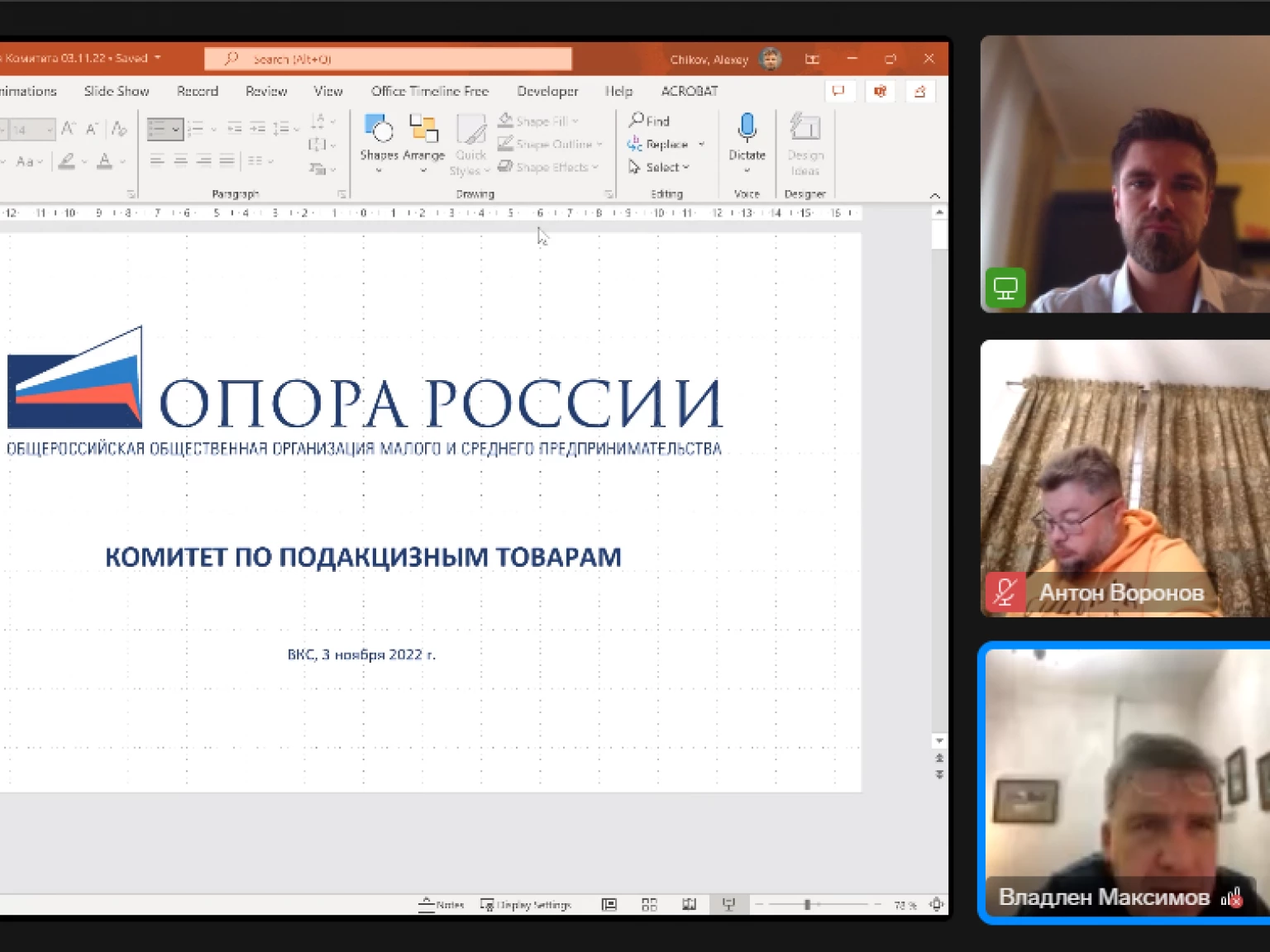
Task: Click the record presentation icon
Action: pyautogui.click(x=880, y=91)
